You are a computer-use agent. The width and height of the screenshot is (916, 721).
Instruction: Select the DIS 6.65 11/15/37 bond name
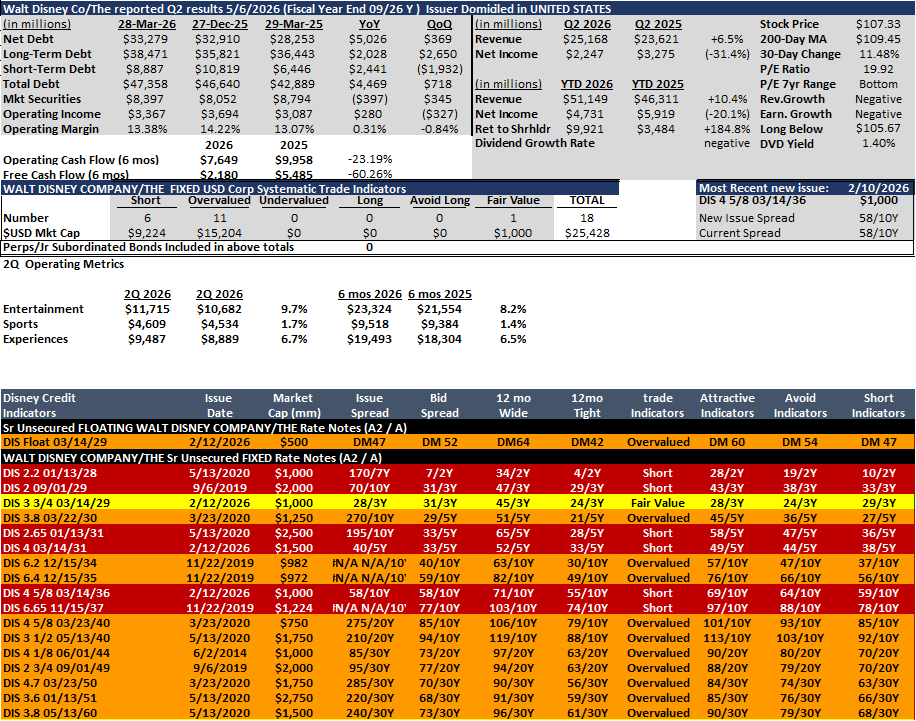point(53,608)
